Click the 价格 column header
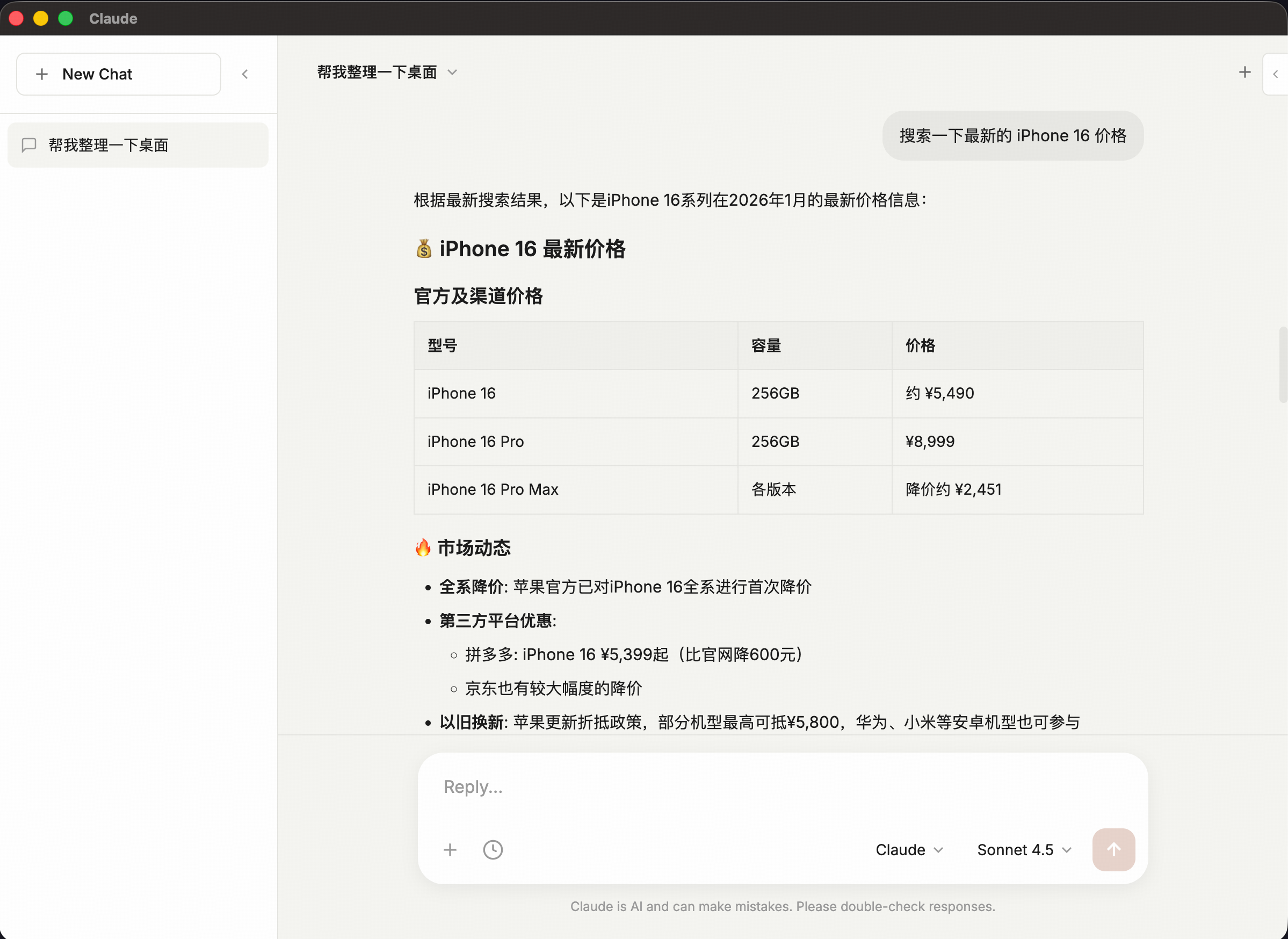 click(920, 345)
